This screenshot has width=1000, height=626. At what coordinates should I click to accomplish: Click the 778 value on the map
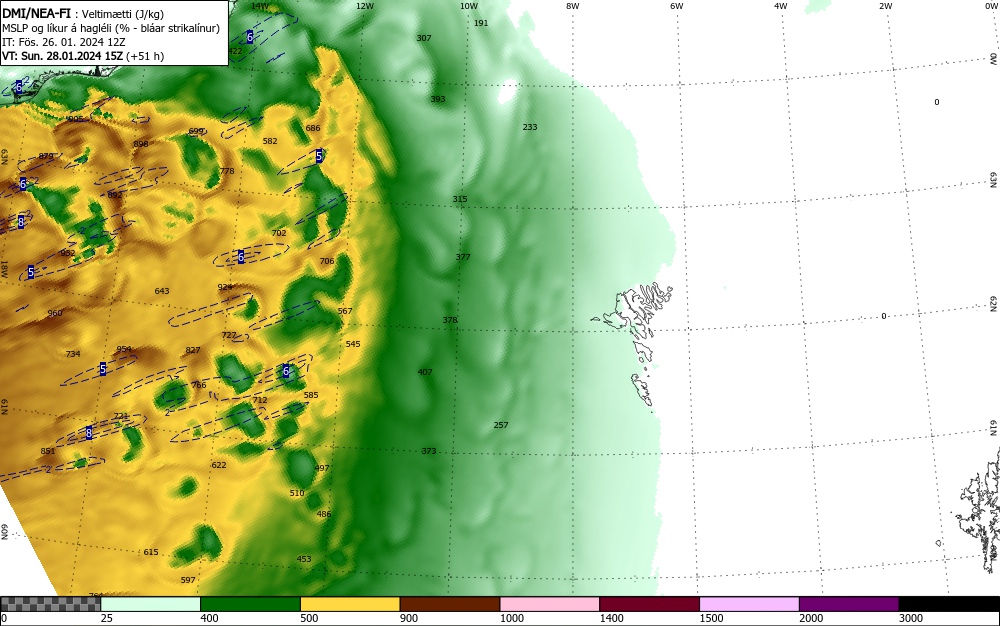click(x=227, y=171)
